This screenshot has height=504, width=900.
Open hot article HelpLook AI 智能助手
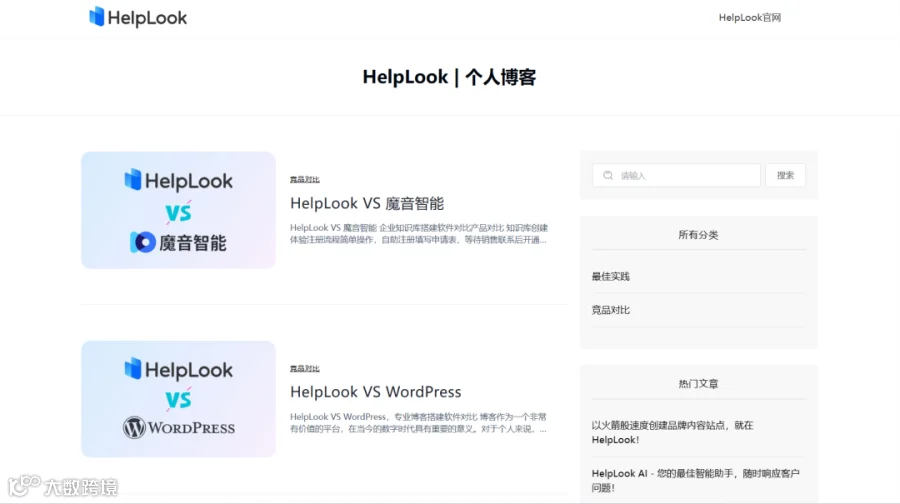tap(696, 480)
